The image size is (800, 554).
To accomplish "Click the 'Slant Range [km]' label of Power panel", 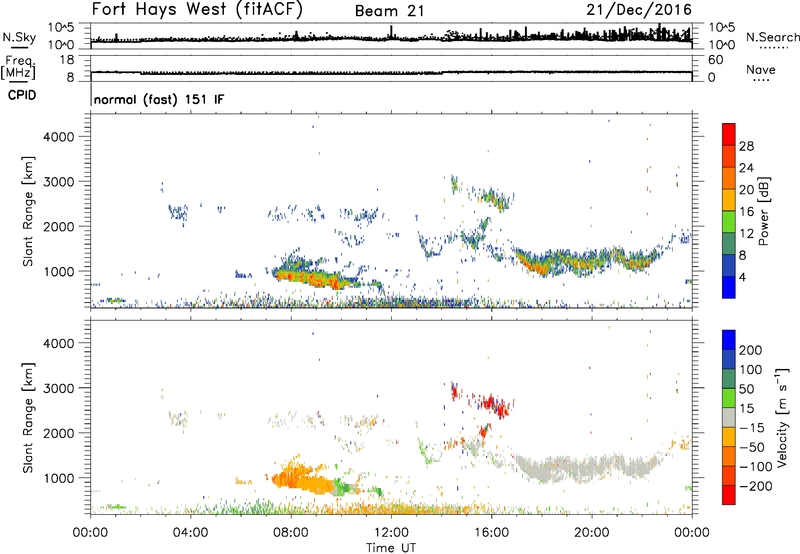I will click(x=28, y=211).
